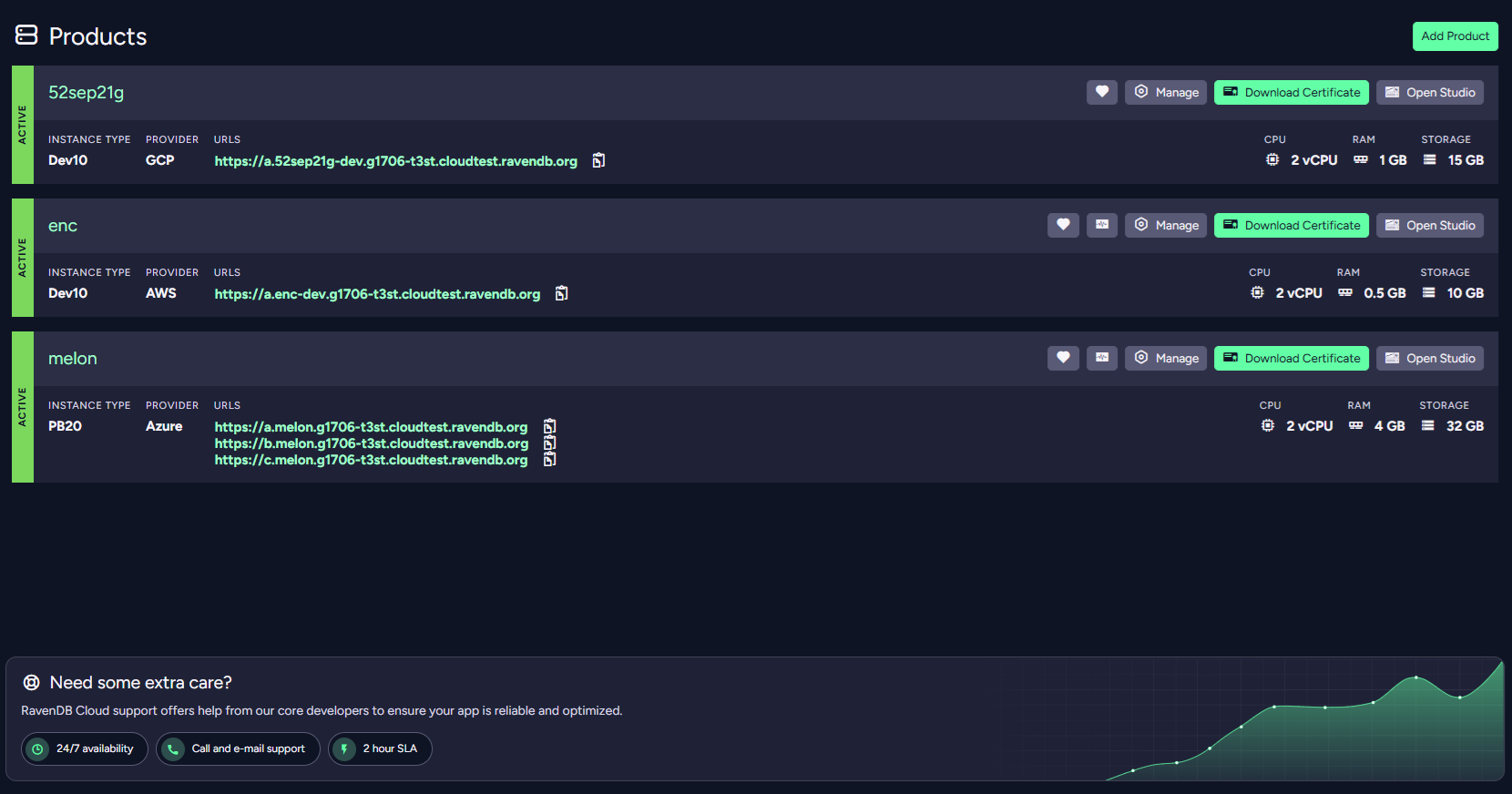
Task: Click the 15 GB storage value
Action: (x=1466, y=160)
